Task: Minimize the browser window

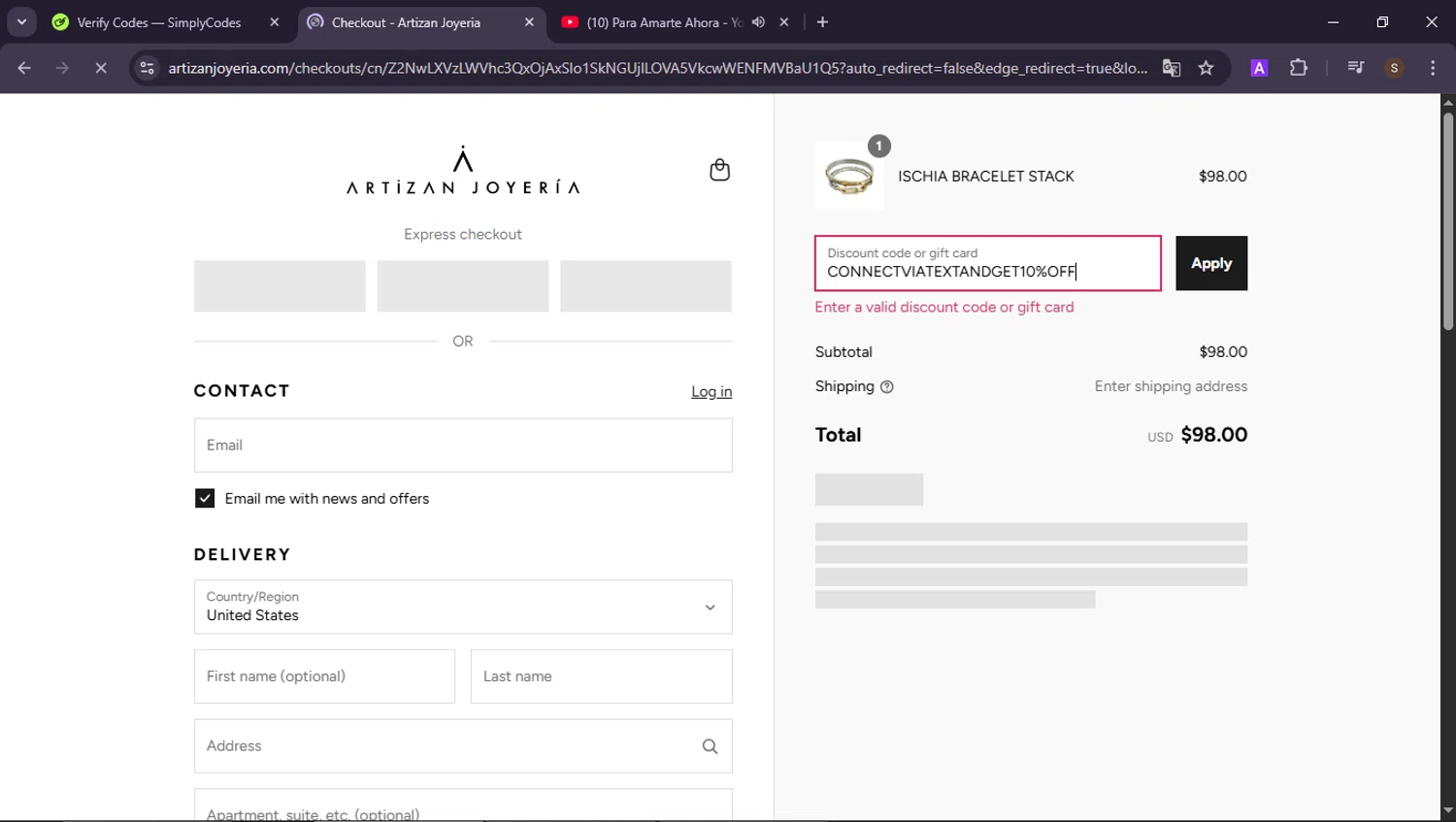Action: tap(1333, 21)
